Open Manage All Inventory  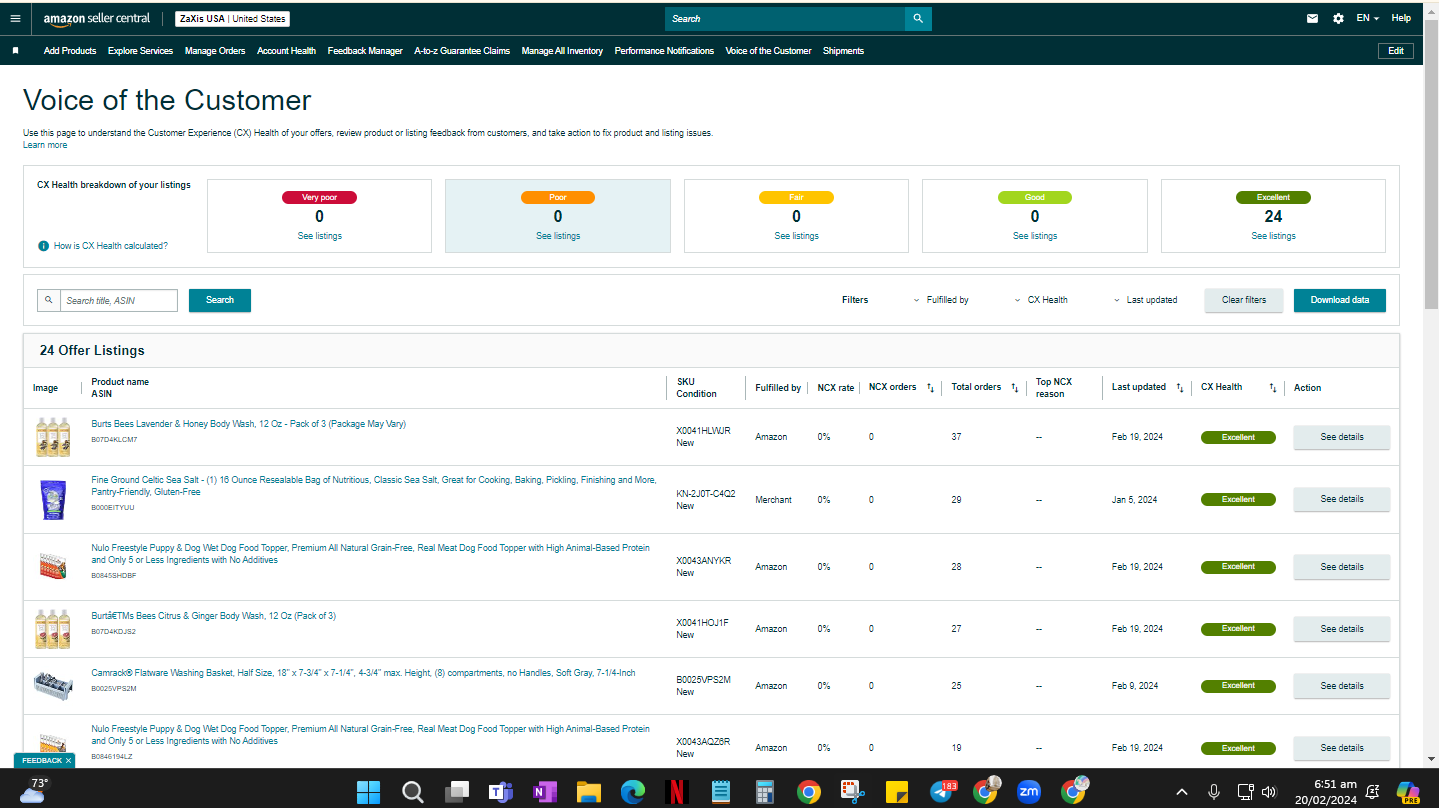coord(562,51)
